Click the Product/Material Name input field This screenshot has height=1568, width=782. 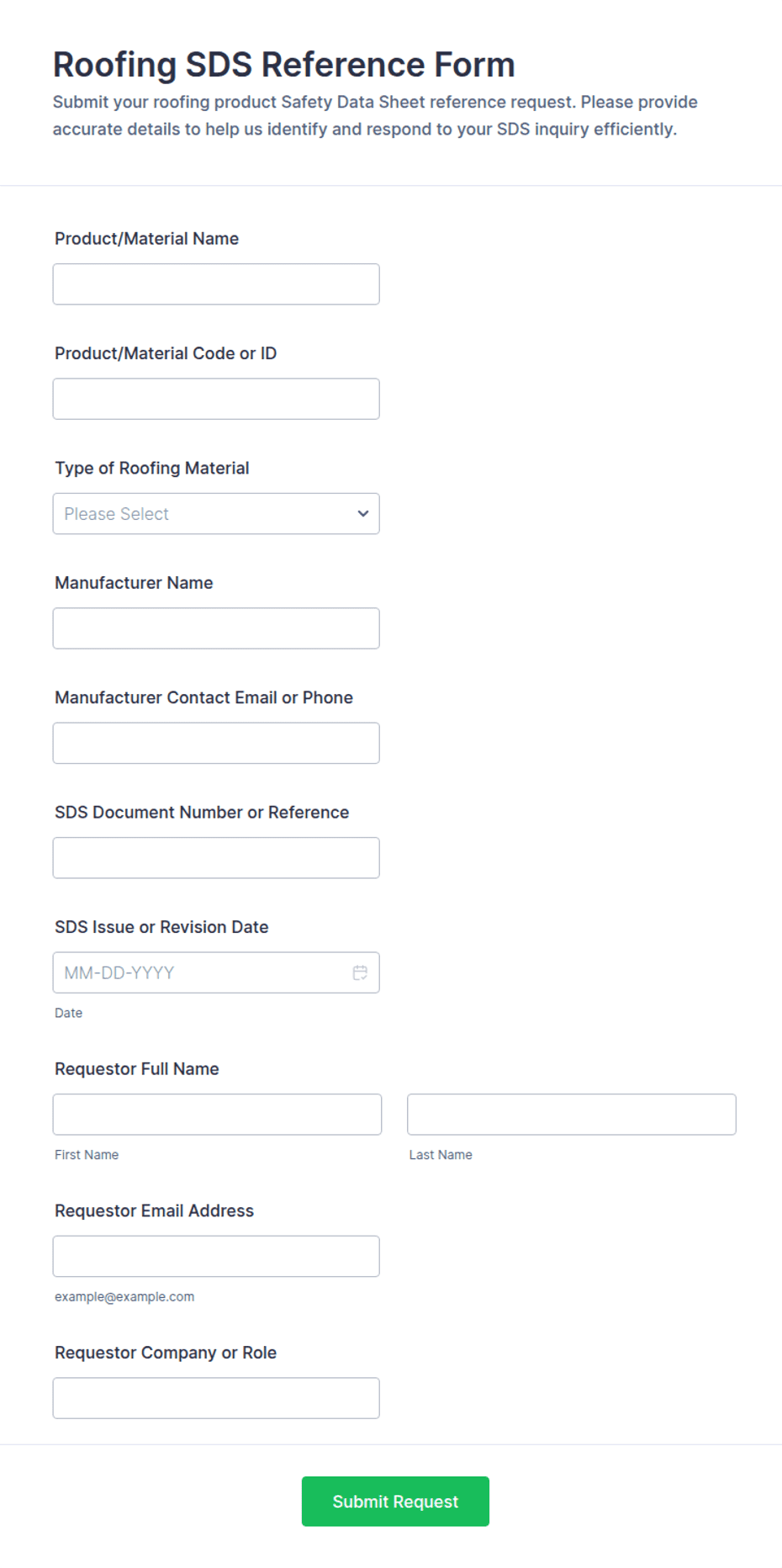pos(216,284)
